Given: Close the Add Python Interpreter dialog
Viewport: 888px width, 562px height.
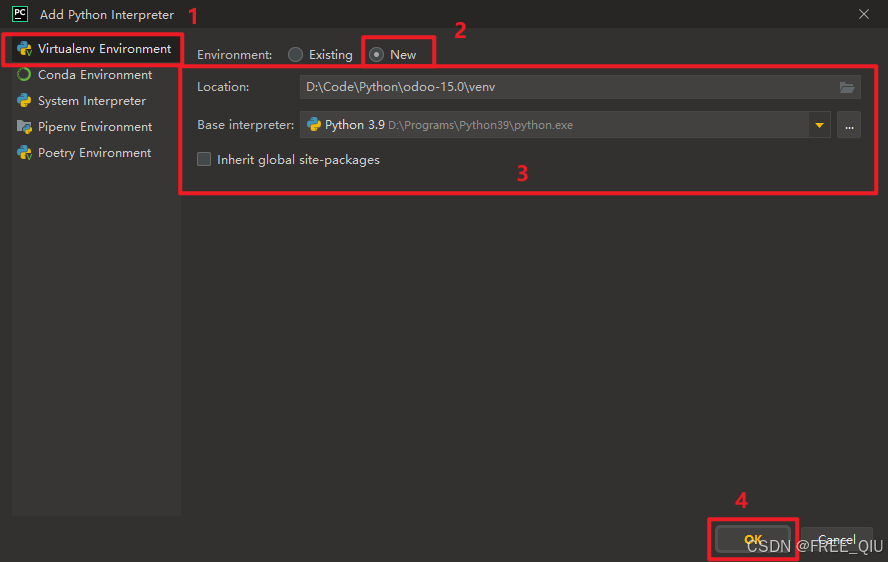Looking at the screenshot, I should click(863, 14).
